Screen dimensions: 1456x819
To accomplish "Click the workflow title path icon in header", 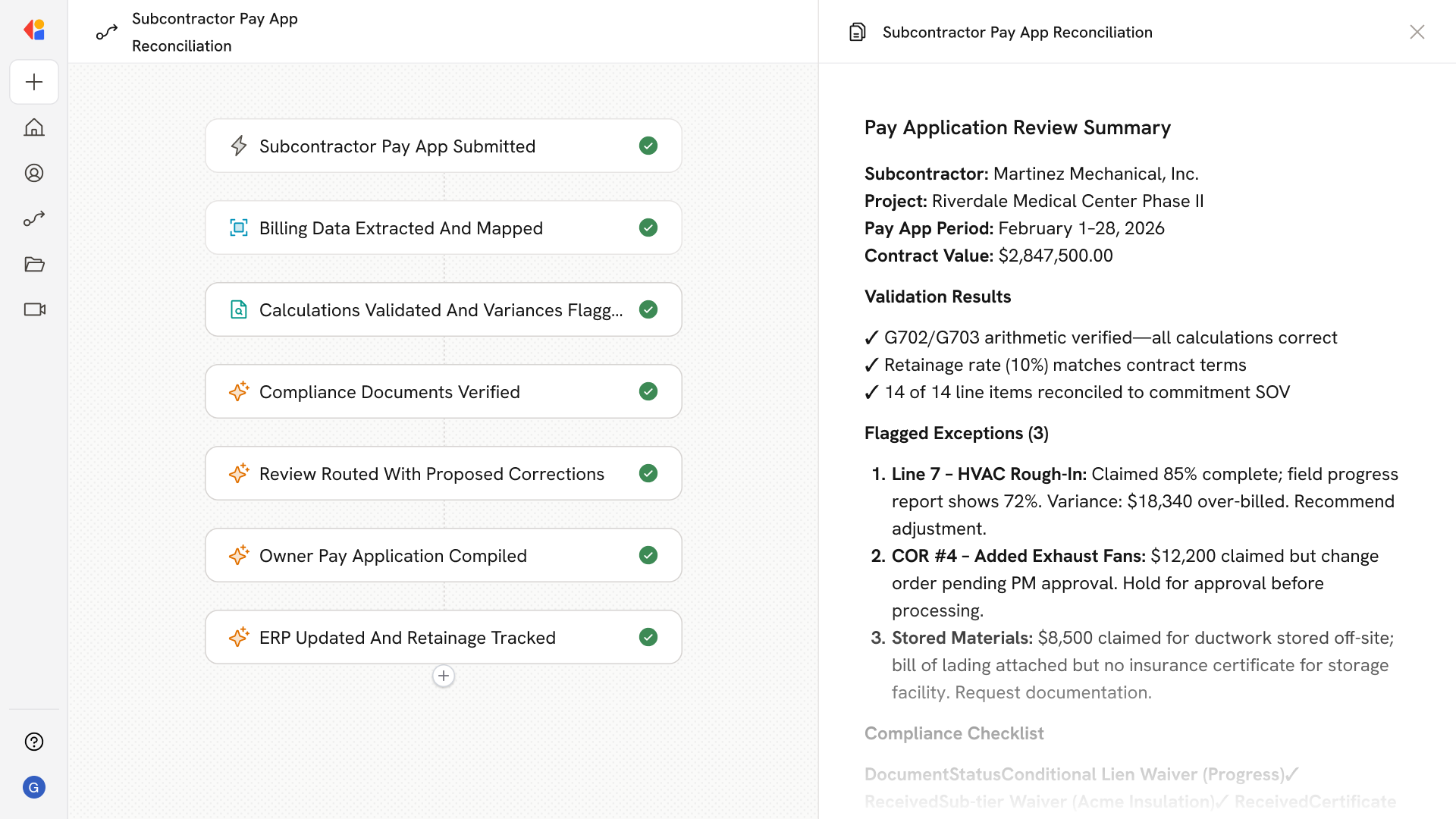I will (107, 32).
